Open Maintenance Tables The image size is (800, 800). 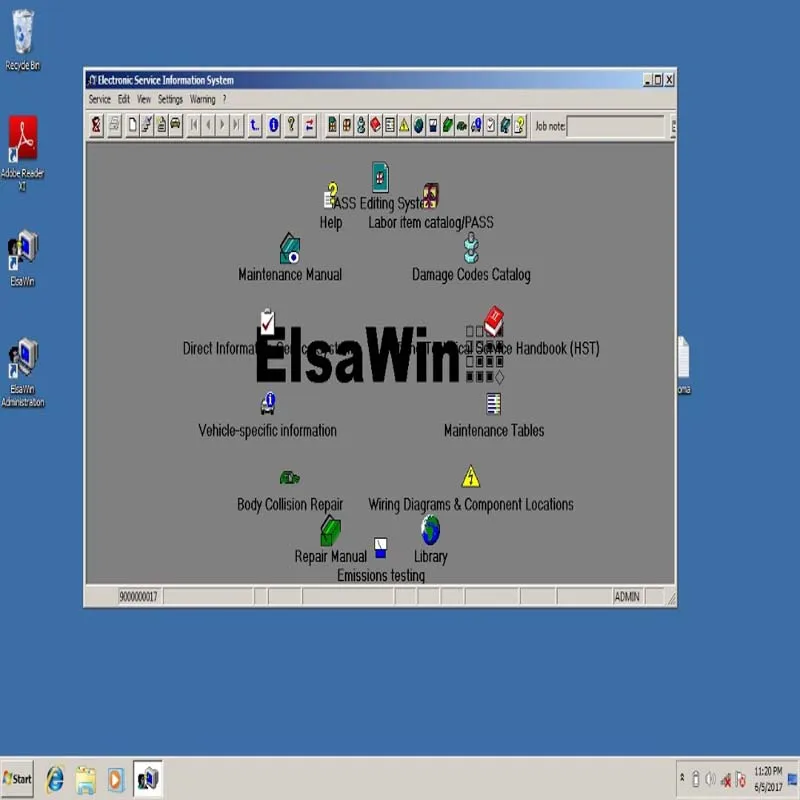point(491,404)
